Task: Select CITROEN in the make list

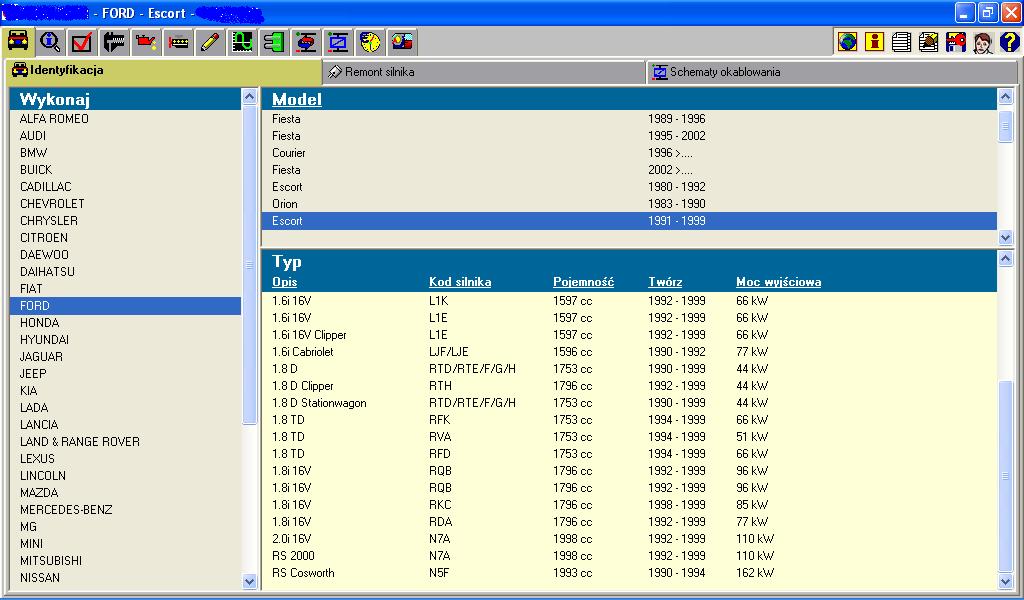Action: point(125,238)
